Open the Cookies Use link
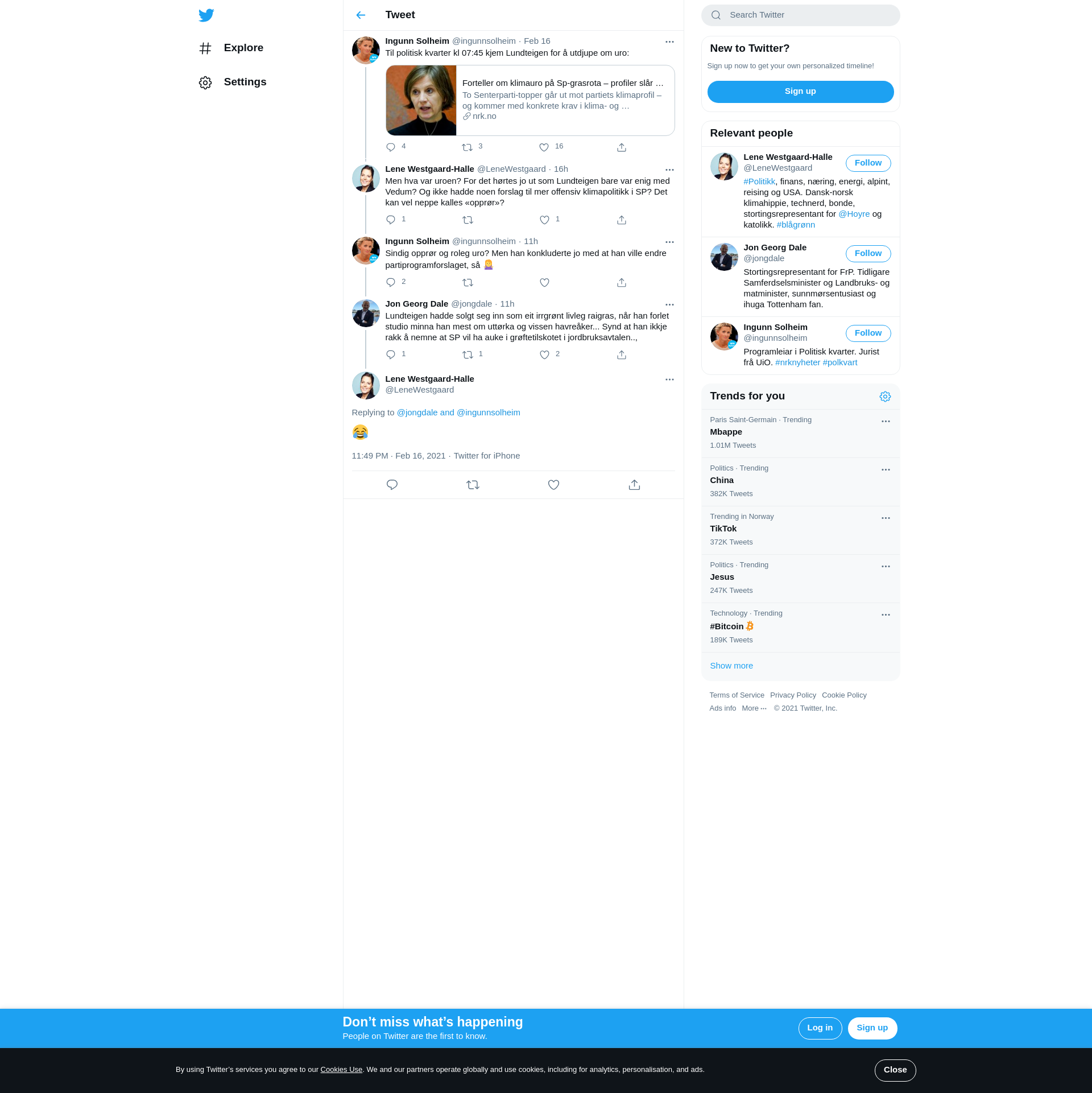 coord(341,1070)
